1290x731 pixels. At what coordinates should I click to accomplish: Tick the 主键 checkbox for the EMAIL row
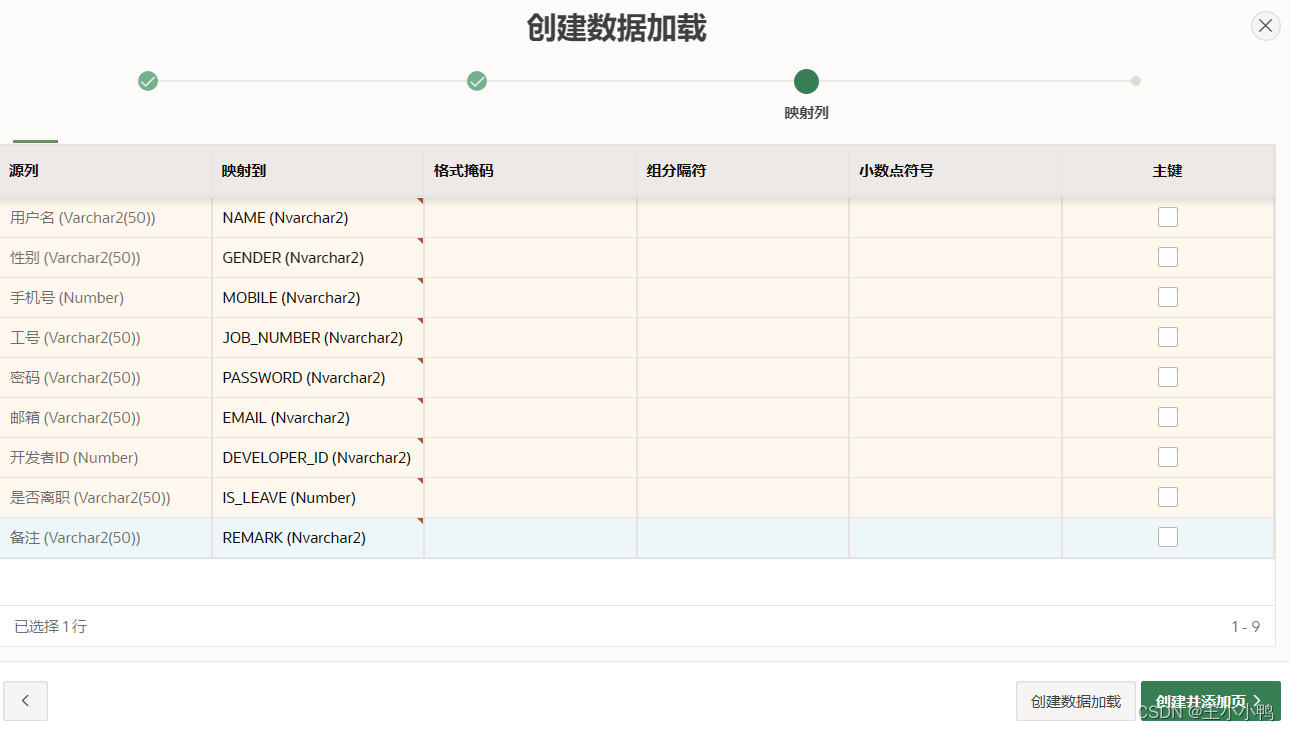pos(1167,417)
